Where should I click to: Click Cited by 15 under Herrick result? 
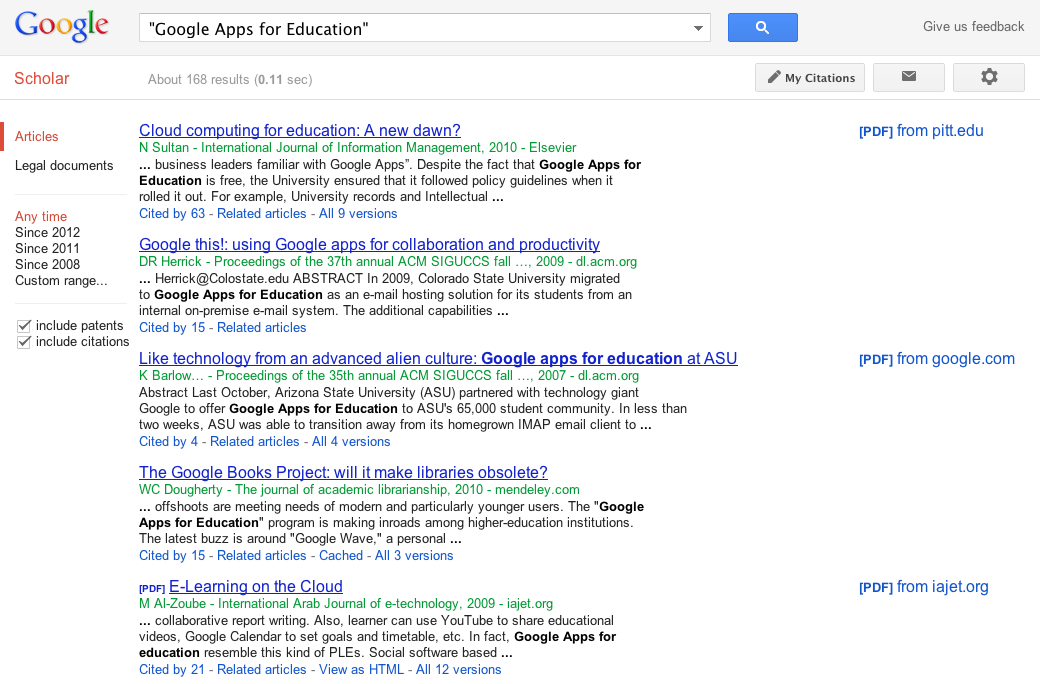(x=172, y=328)
